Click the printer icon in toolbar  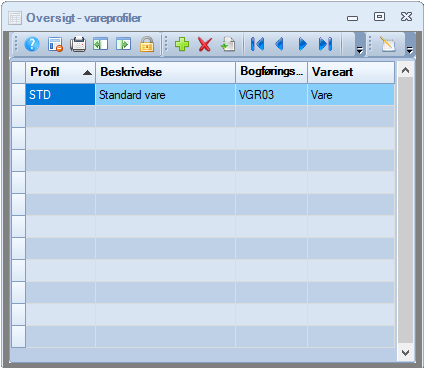[78, 44]
